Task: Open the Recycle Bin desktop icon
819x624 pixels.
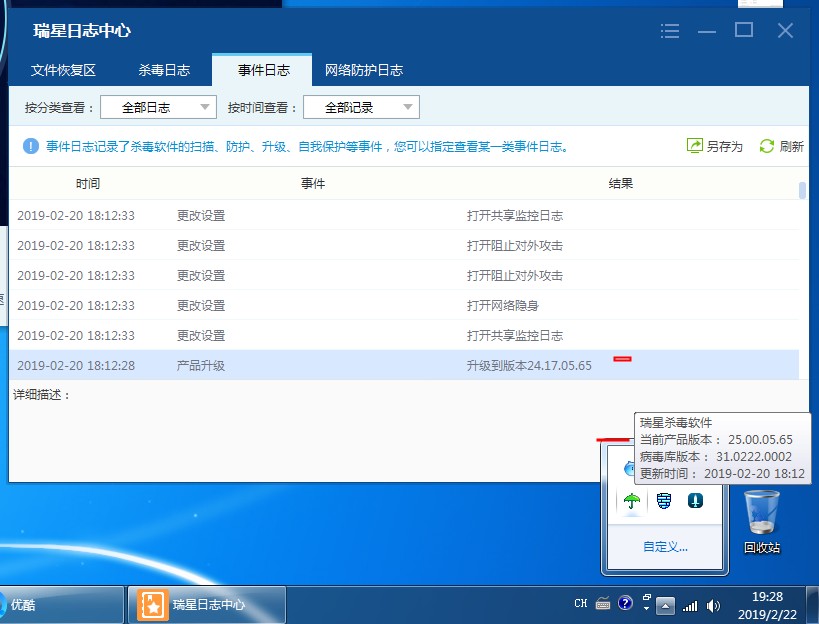Action: tap(762, 513)
